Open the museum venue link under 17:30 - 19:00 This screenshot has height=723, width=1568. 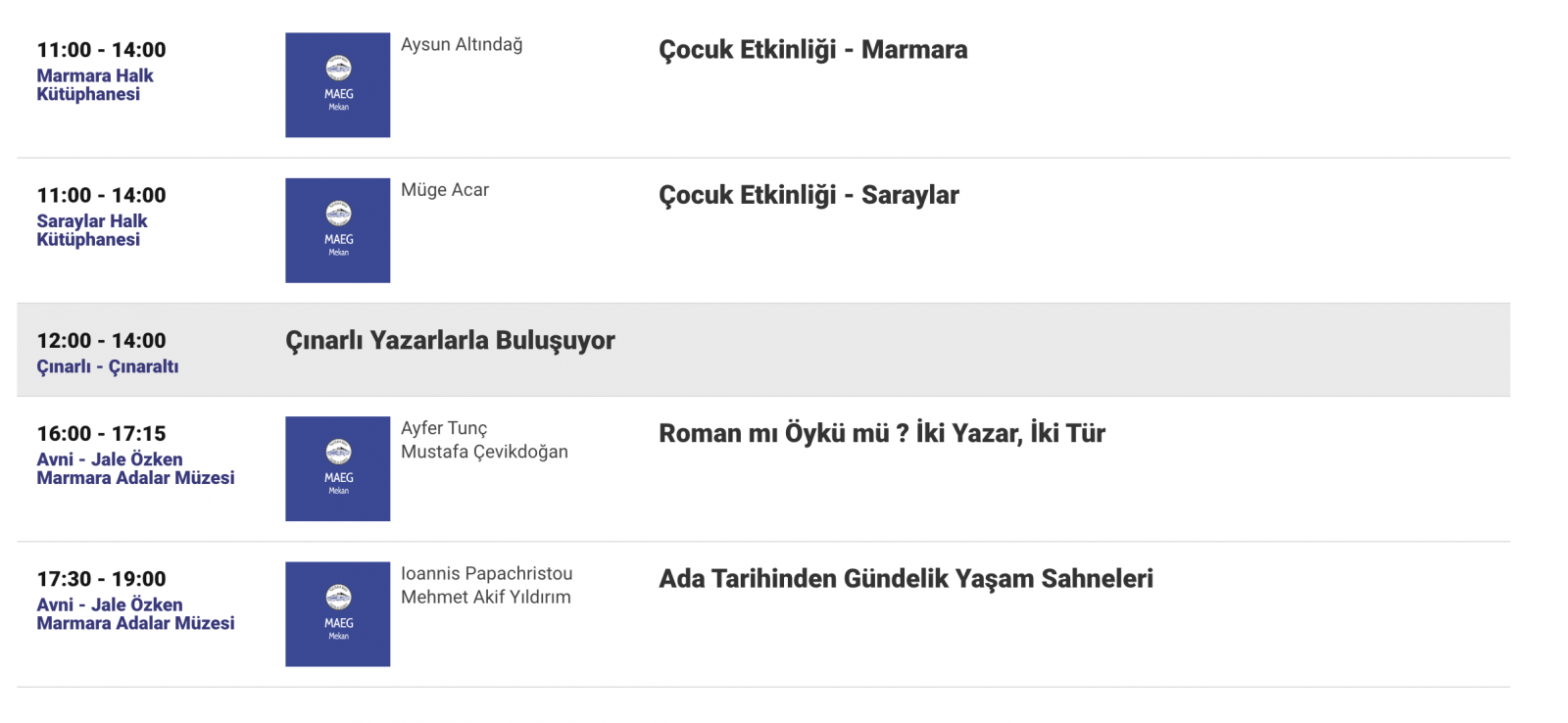point(135,614)
